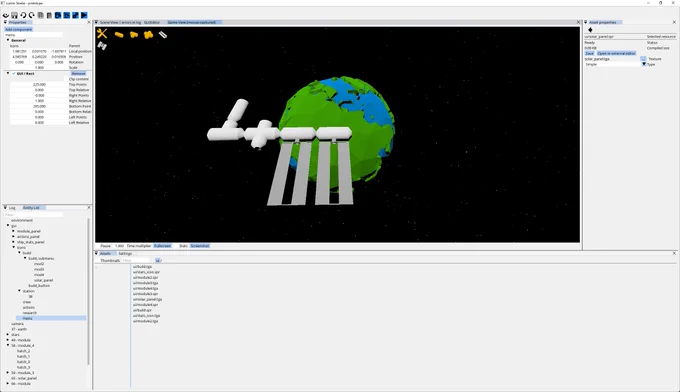Collapse the gui entity tree node

point(8,225)
